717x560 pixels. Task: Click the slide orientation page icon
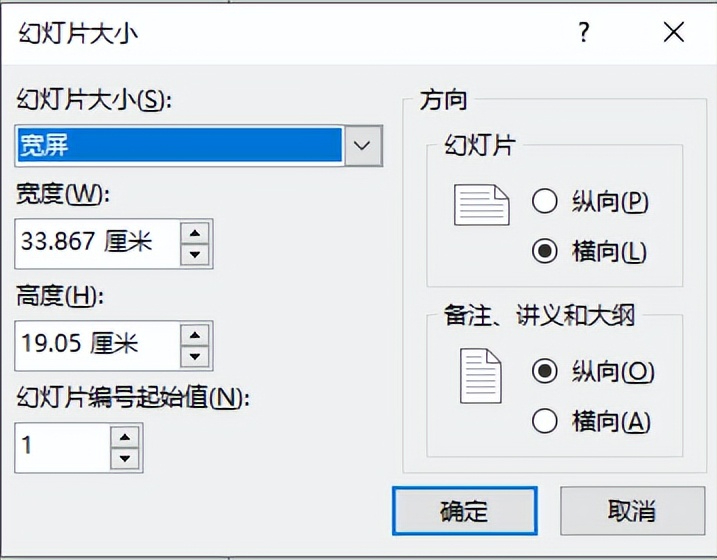tap(482, 205)
